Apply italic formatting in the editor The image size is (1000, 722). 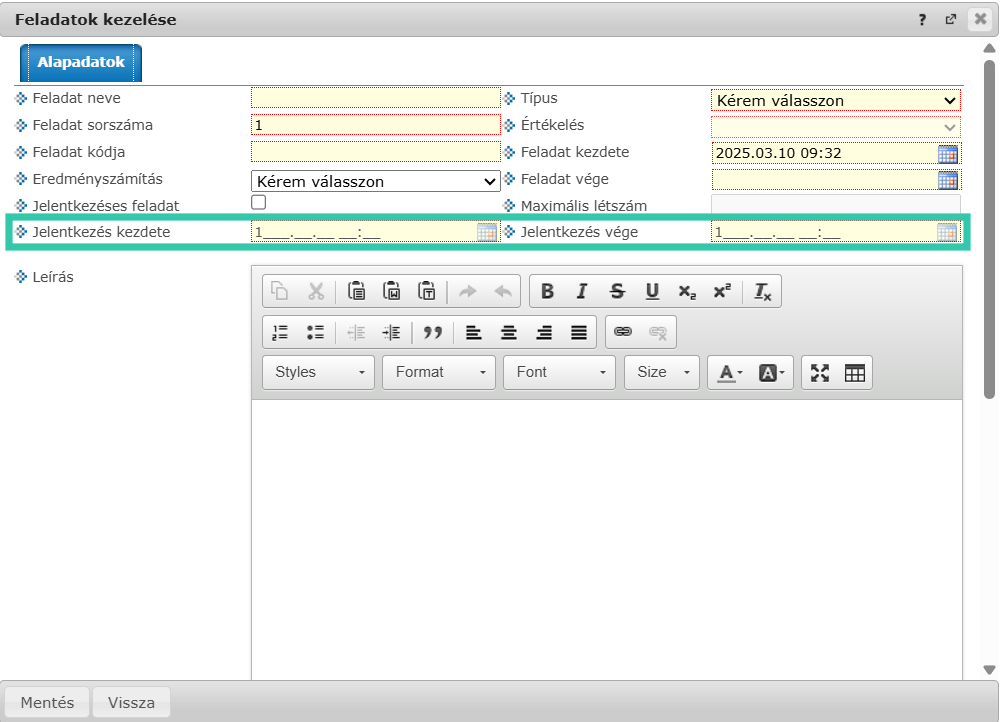(582, 291)
